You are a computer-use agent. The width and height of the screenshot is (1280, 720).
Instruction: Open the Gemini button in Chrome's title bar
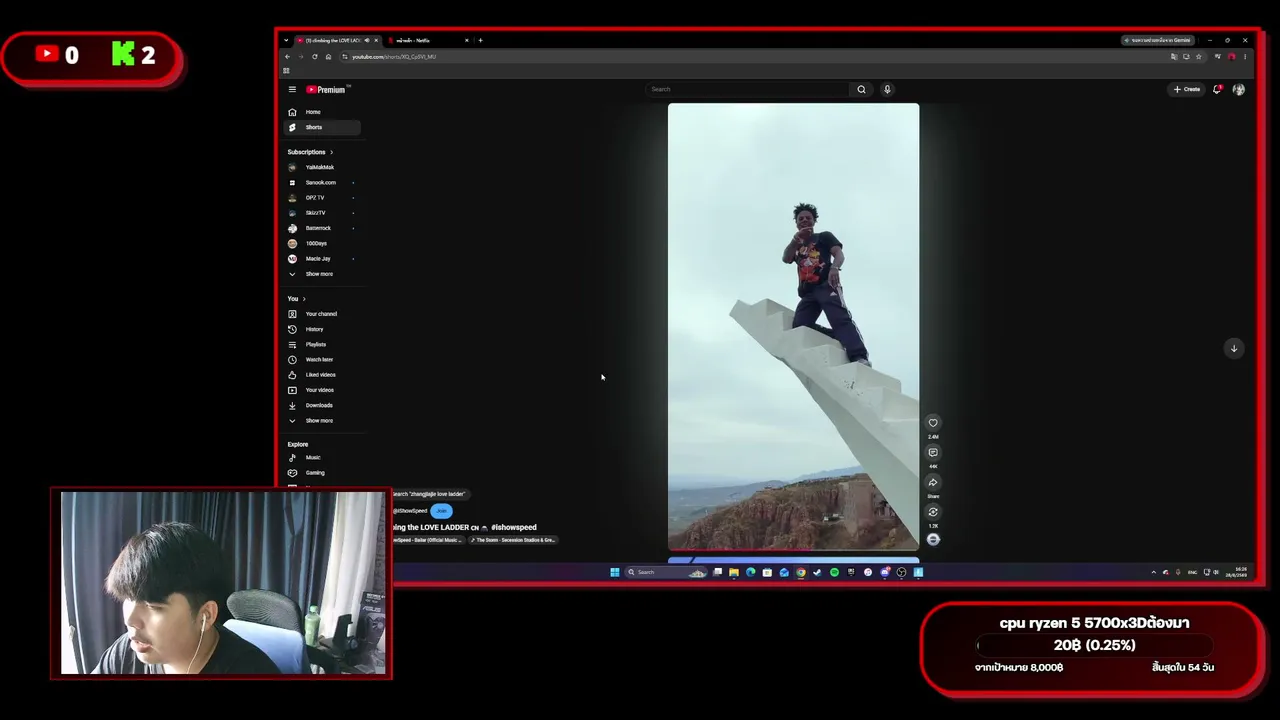[1158, 40]
